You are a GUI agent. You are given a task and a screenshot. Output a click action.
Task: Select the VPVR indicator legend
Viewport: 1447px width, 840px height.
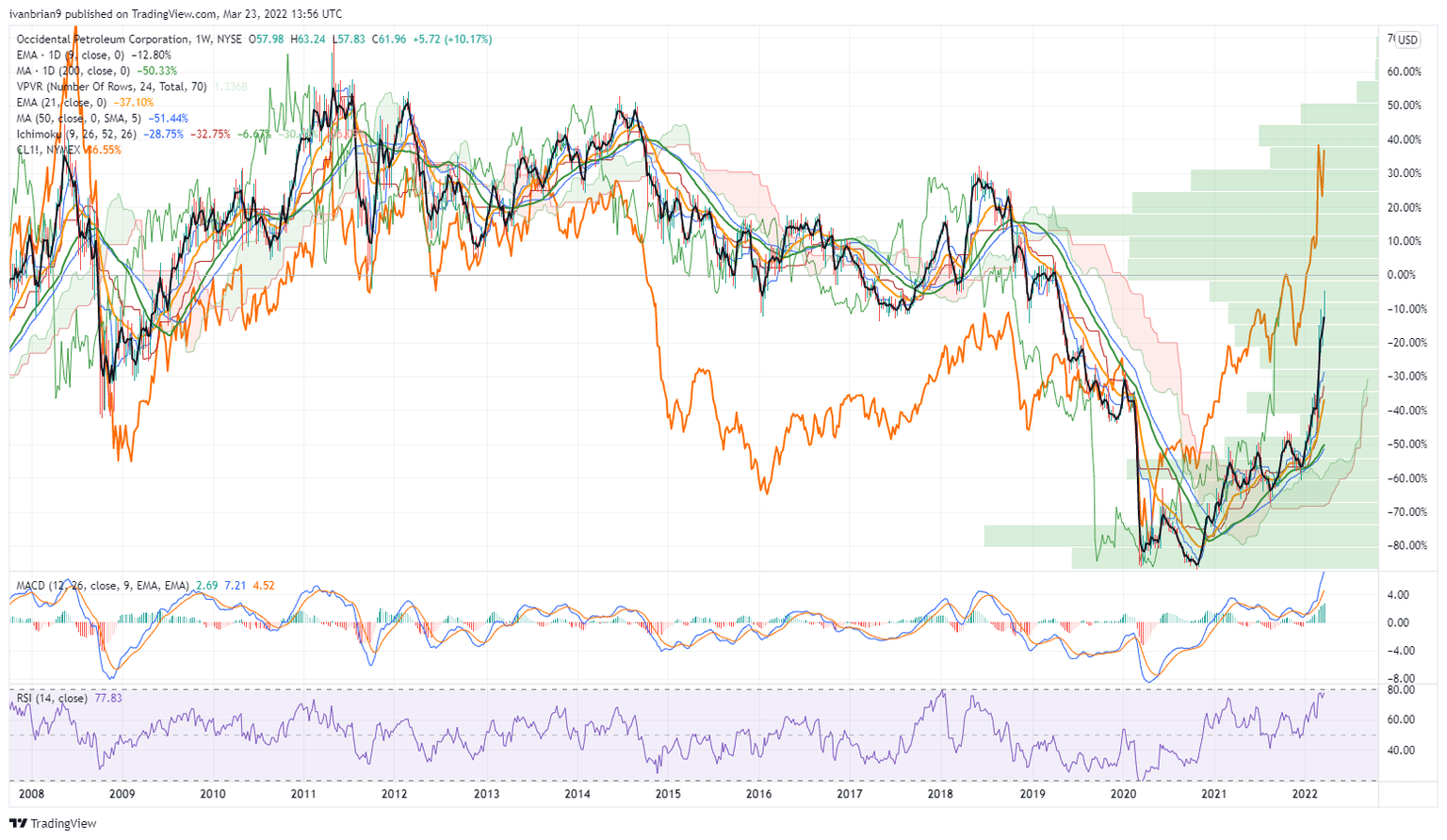pos(112,87)
